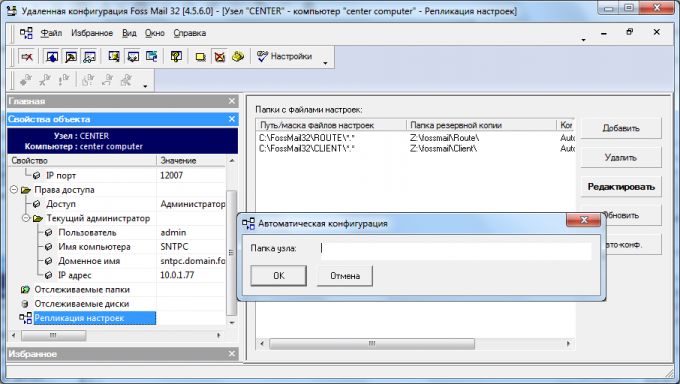This screenshot has width=680, height=384.
Task: Click the Удалить button
Action: coord(621,158)
